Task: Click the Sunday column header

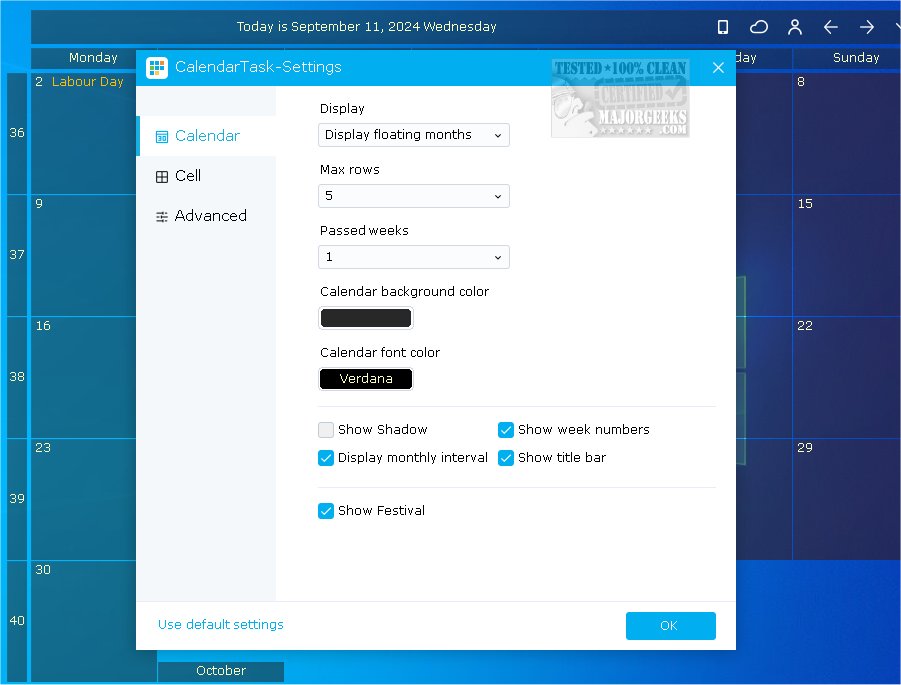Action: [846, 58]
